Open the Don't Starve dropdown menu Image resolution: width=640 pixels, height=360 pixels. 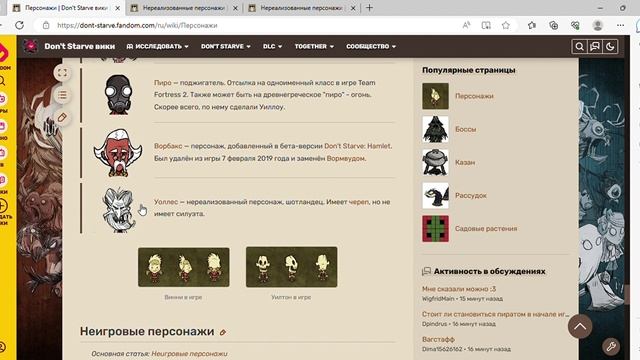pyautogui.click(x=226, y=47)
